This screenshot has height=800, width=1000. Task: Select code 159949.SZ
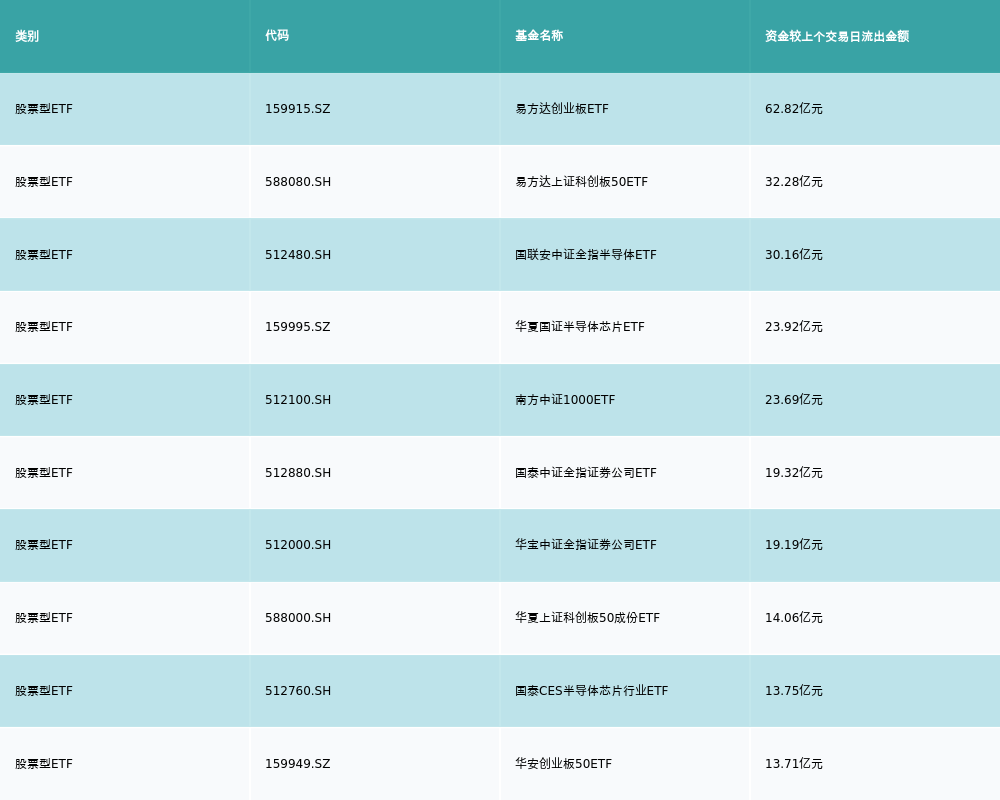298,764
